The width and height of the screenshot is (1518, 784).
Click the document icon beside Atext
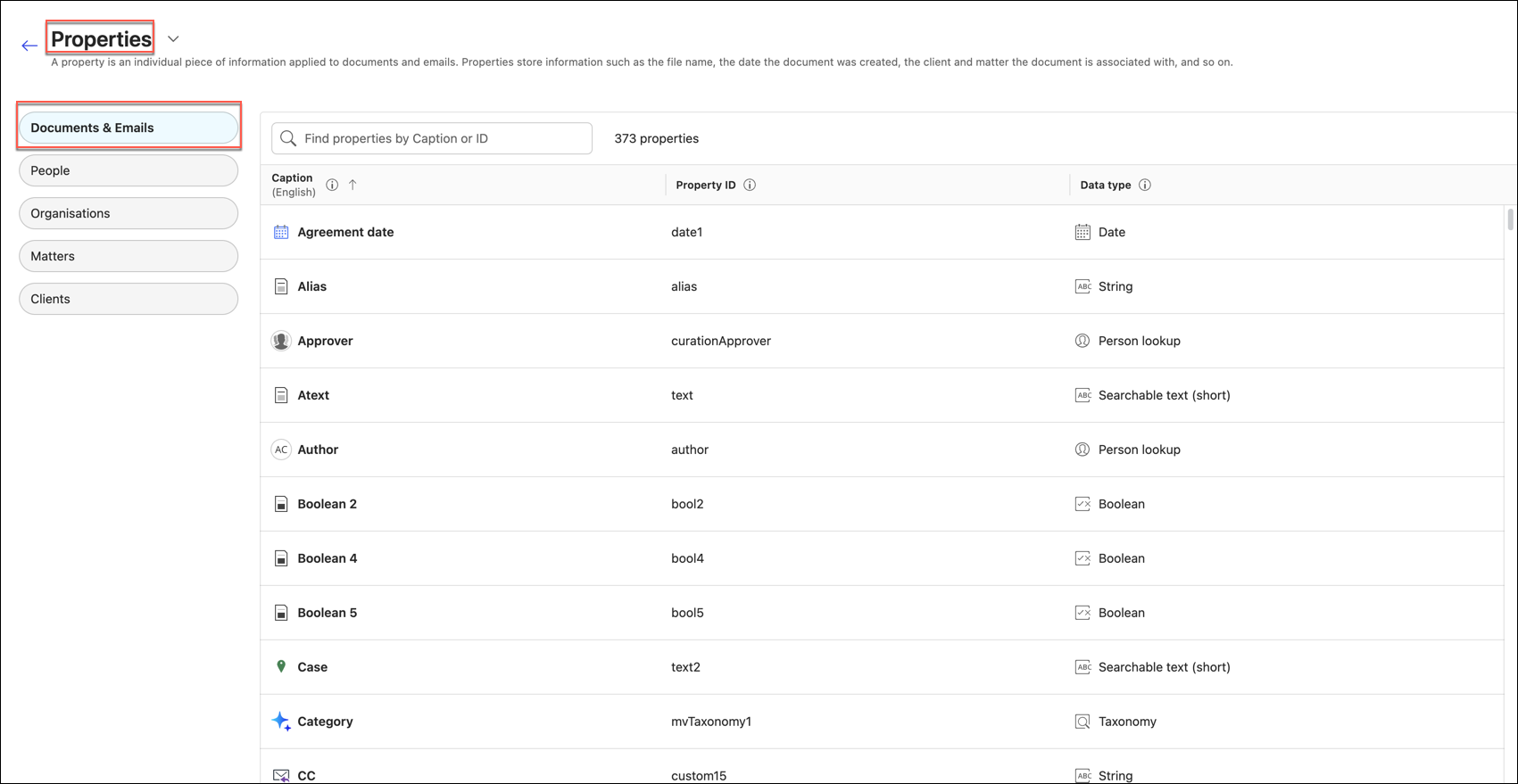tap(281, 395)
